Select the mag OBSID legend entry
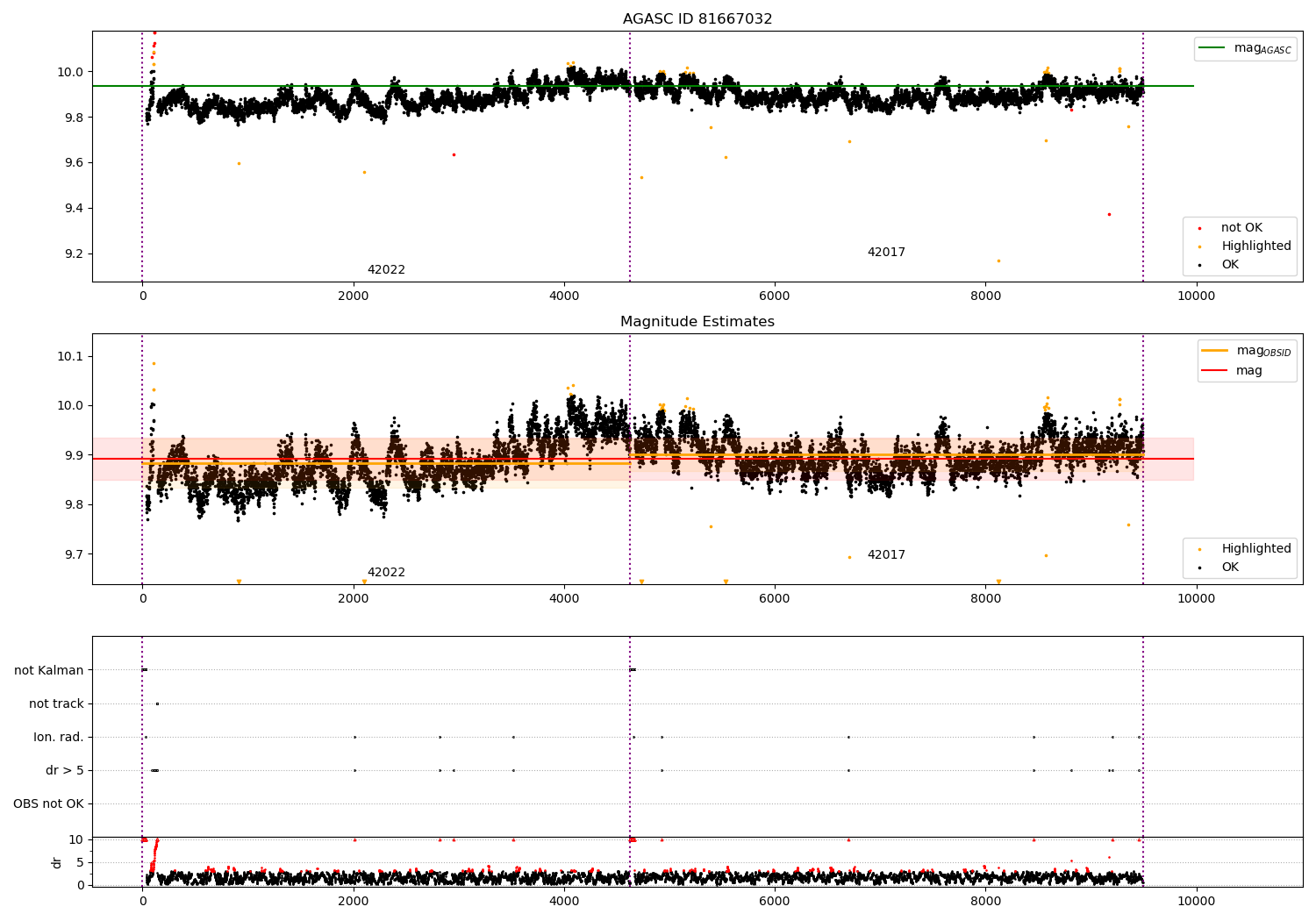The height and width of the screenshot is (921, 1316). click(x=1247, y=351)
